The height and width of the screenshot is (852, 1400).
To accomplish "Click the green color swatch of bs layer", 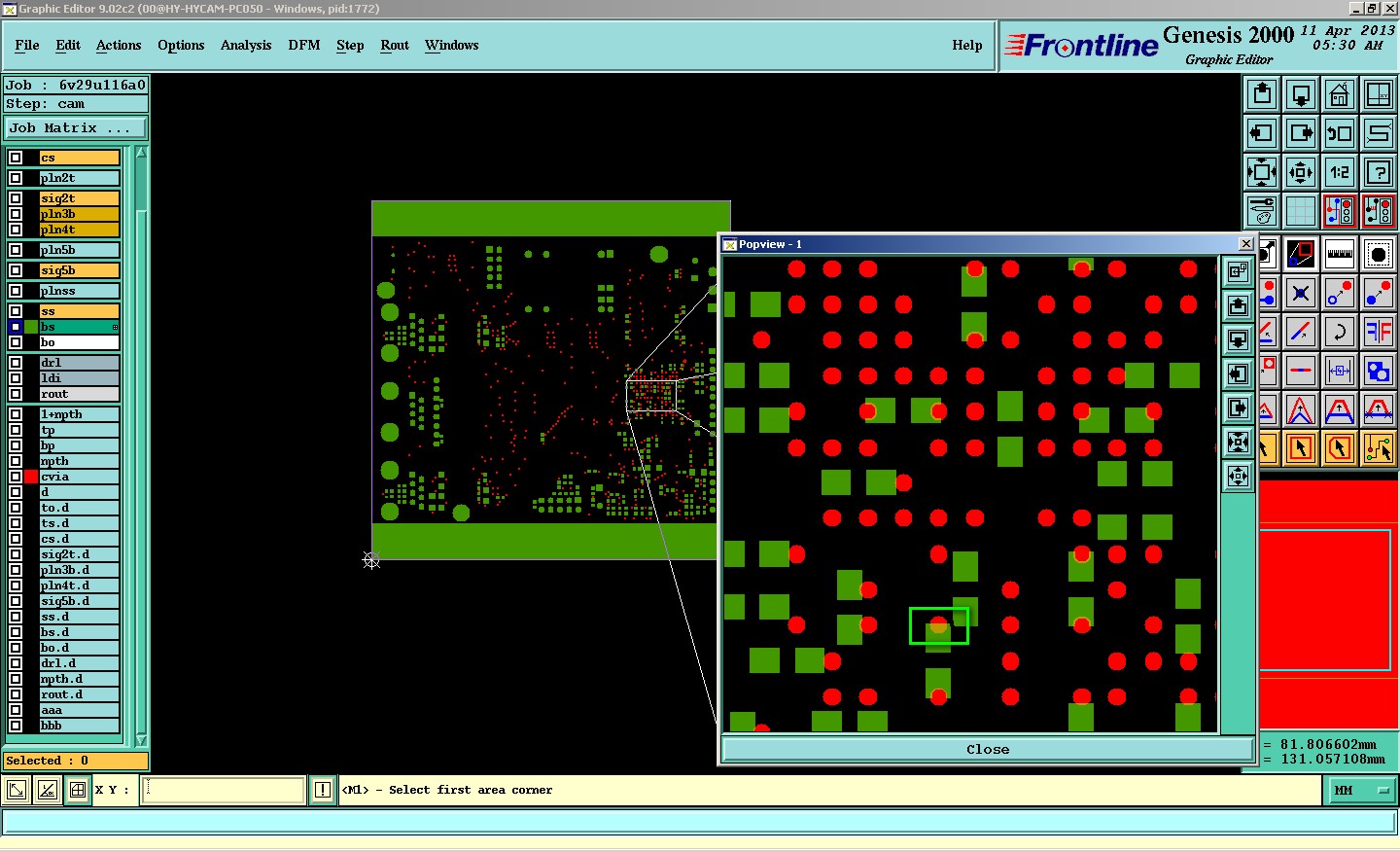I will click(x=31, y=327).
